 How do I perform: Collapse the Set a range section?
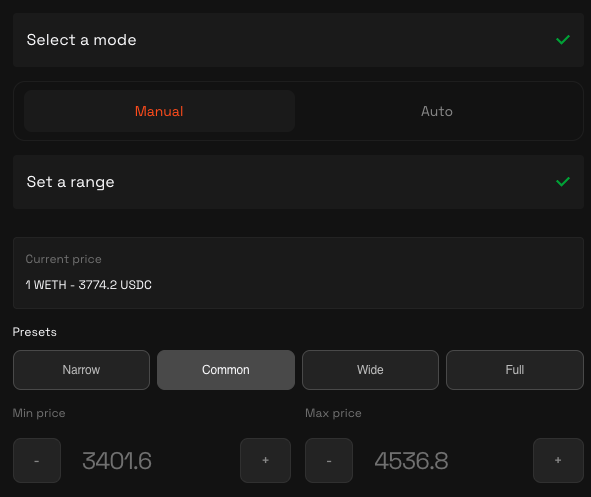pos(299,182)
